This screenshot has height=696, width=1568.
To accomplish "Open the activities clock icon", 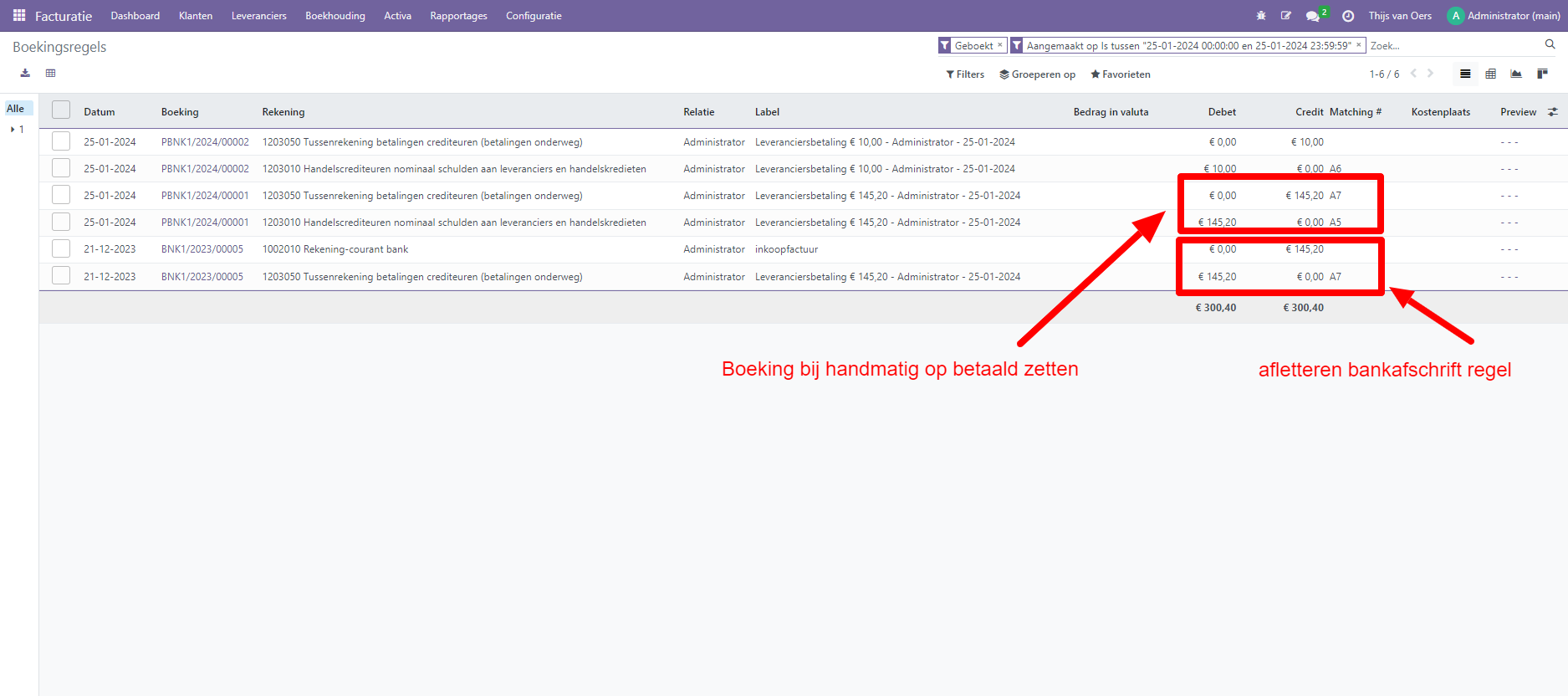I will tap(1348, 16).
